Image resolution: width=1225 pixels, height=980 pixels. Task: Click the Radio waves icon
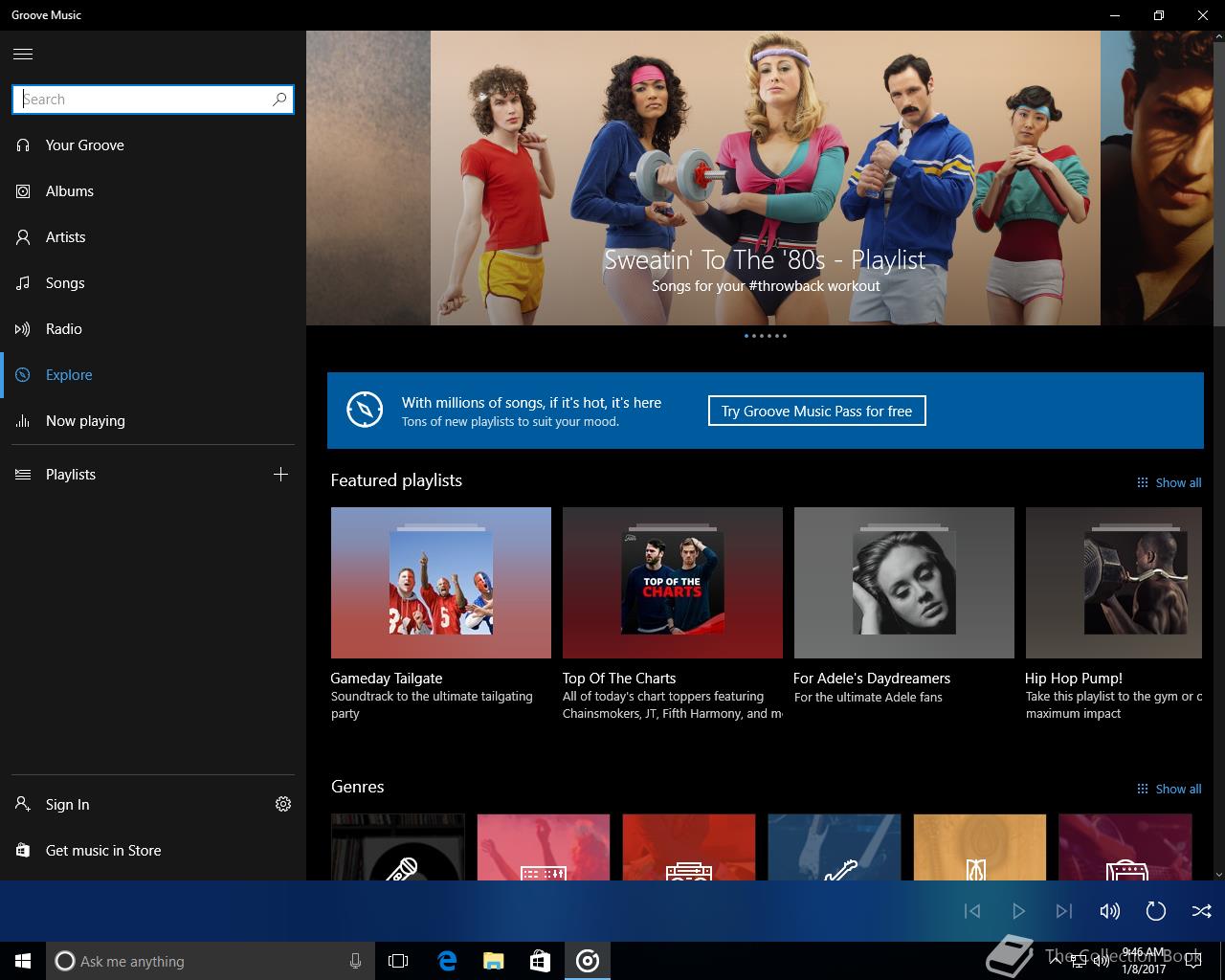[23, 329]
